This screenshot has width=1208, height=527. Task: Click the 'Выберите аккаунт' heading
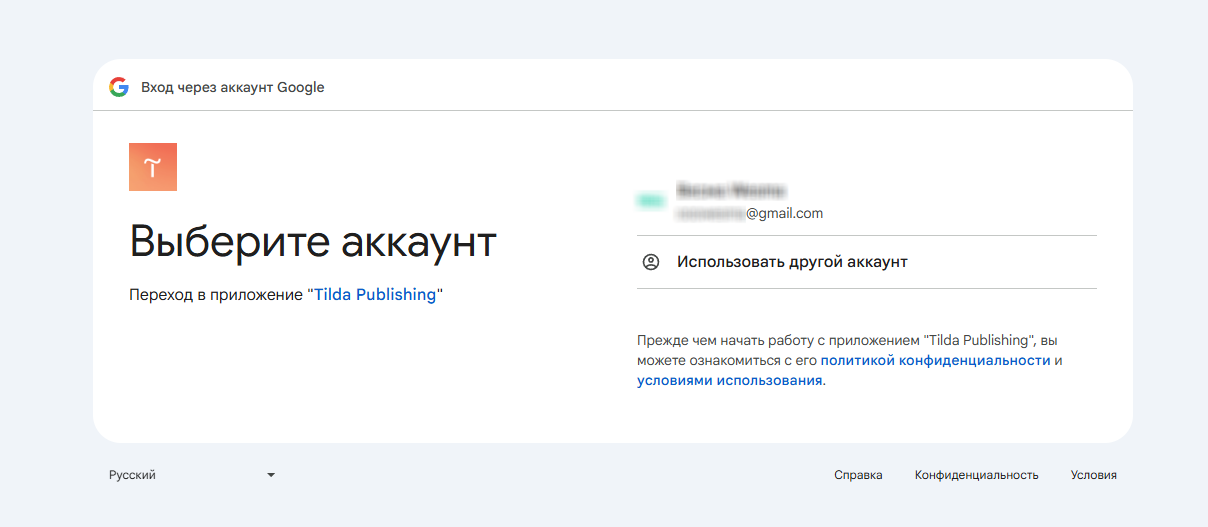(313, 242)
